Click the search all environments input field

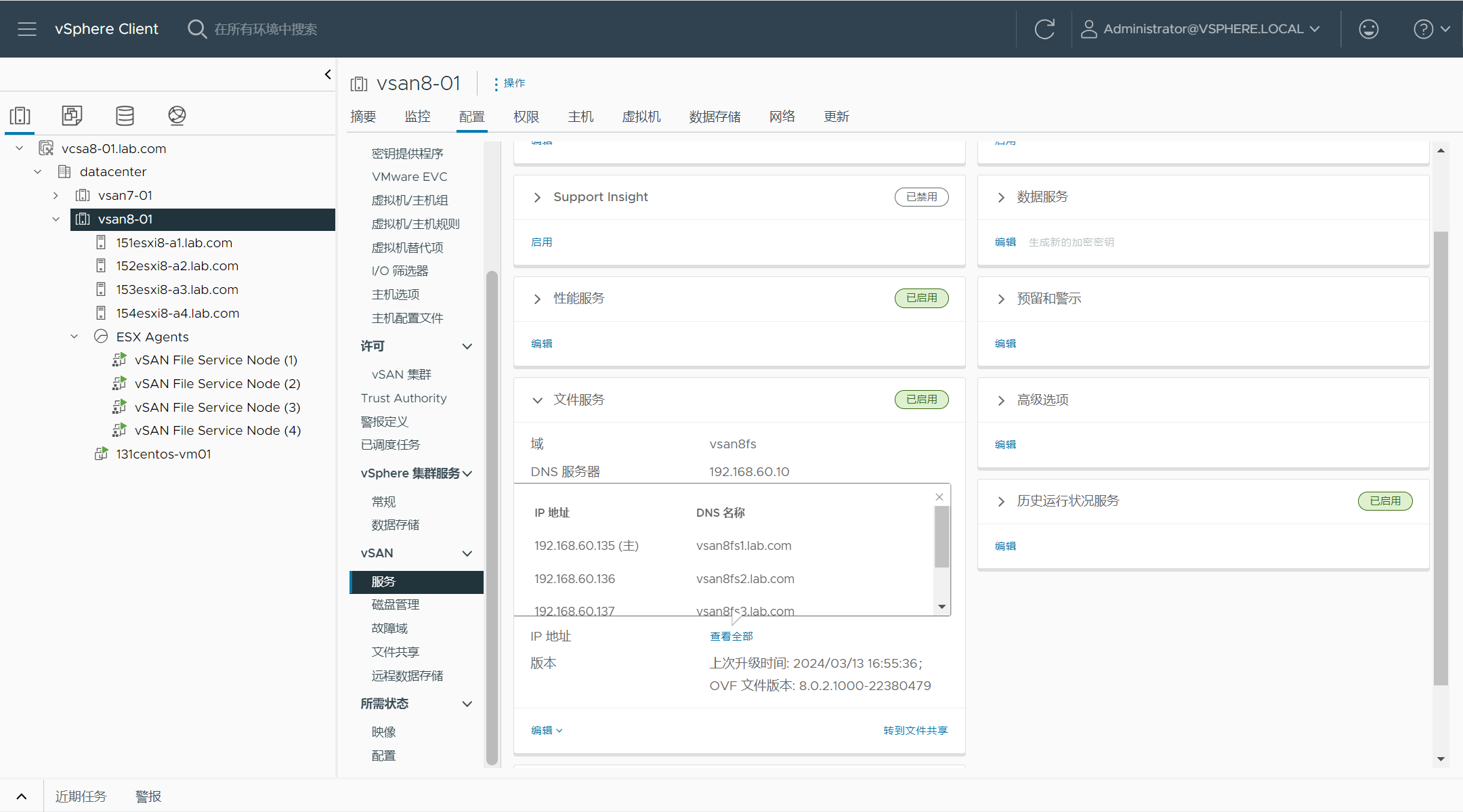point(266,29)
